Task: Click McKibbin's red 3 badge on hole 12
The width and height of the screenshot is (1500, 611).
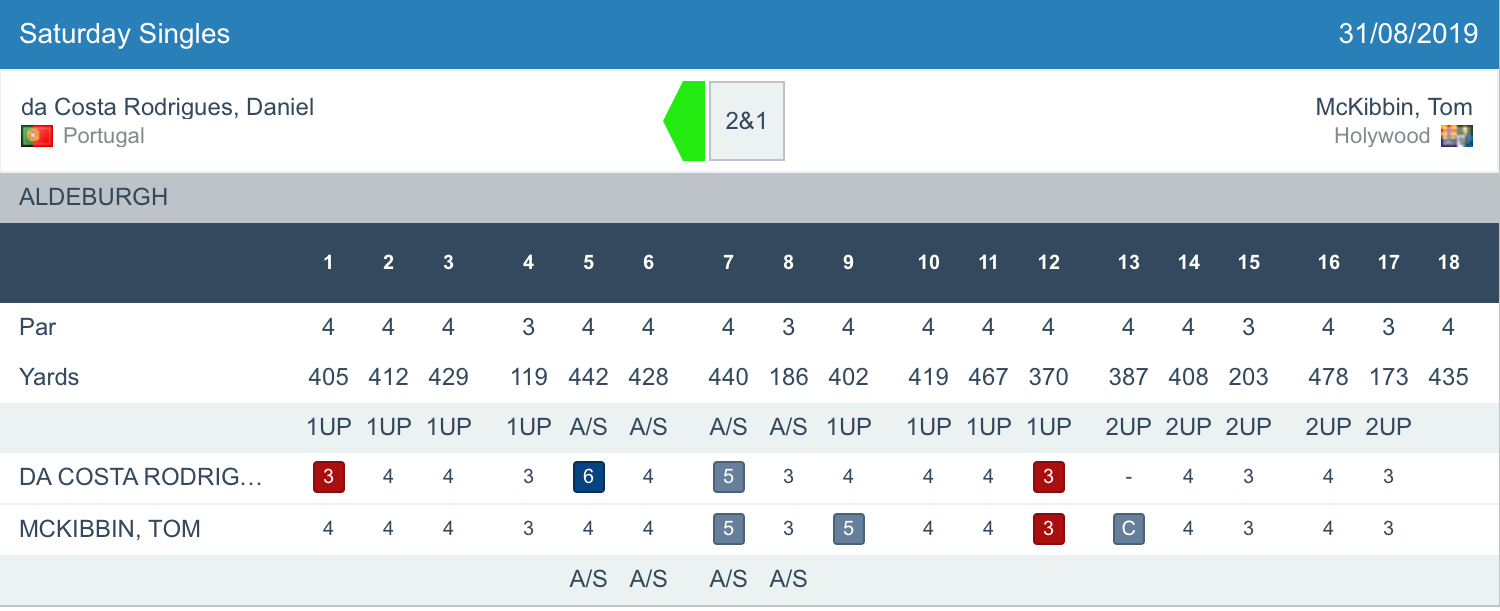Action: tap(1048, 528)
